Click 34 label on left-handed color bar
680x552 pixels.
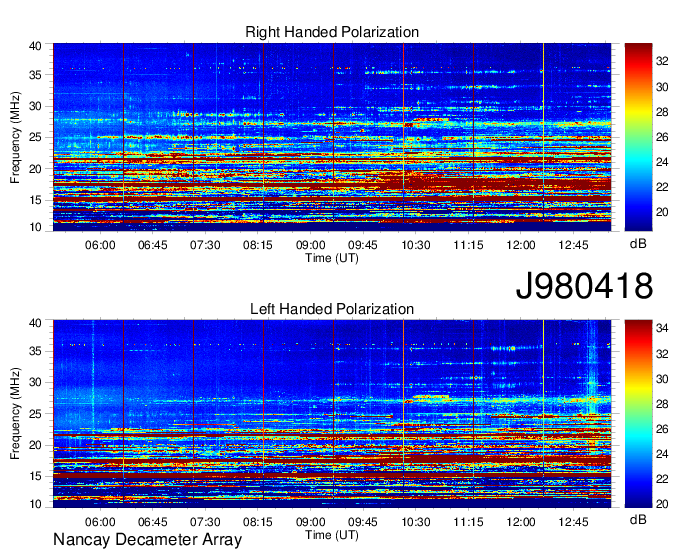(662, 329)
